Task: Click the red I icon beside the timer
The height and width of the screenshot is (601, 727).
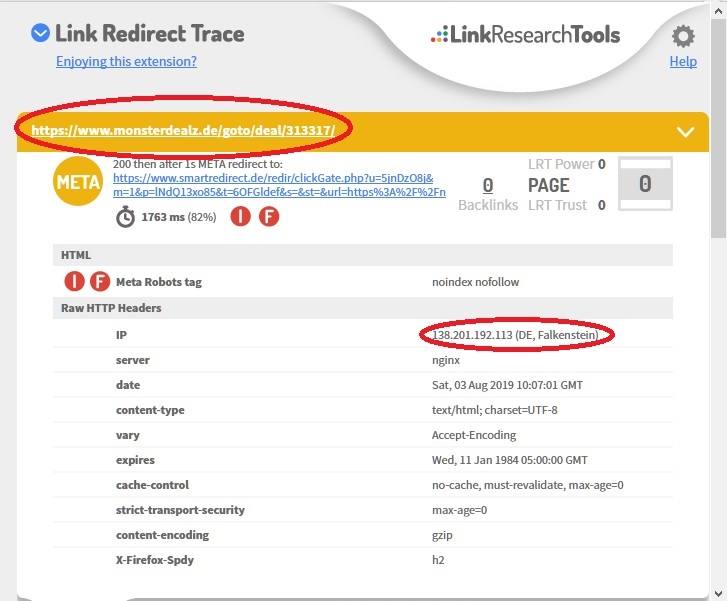Action: (x=240, y=217)
